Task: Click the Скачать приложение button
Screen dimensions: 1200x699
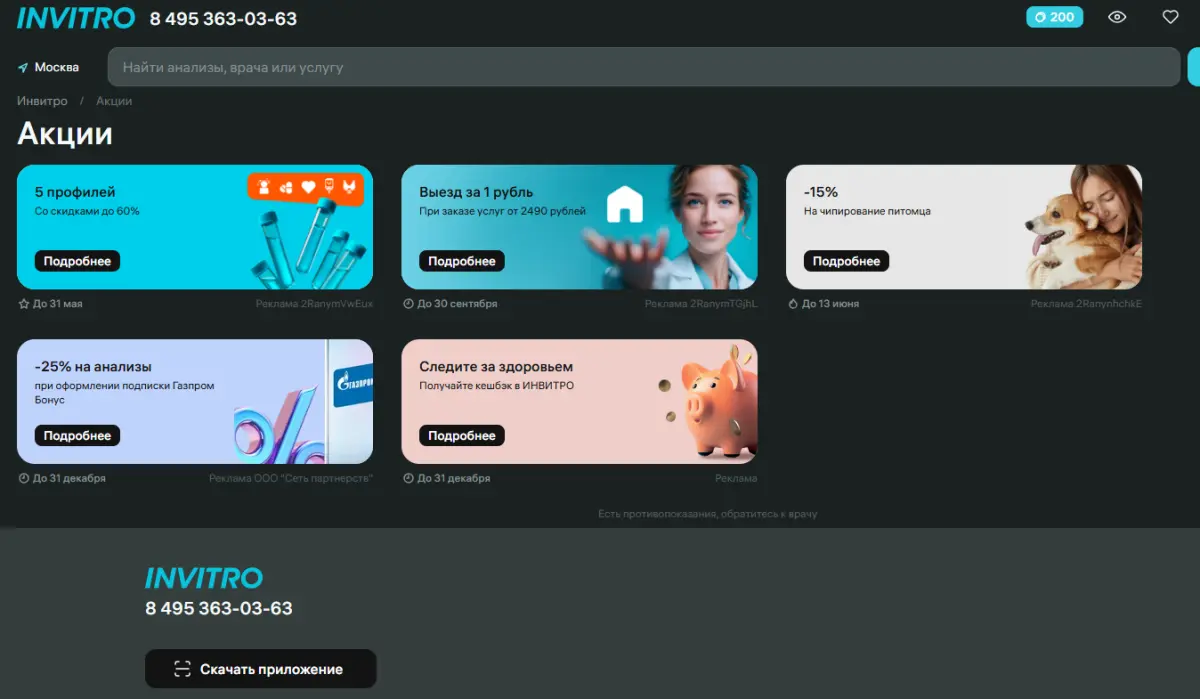Action: (x=261, y=669)
